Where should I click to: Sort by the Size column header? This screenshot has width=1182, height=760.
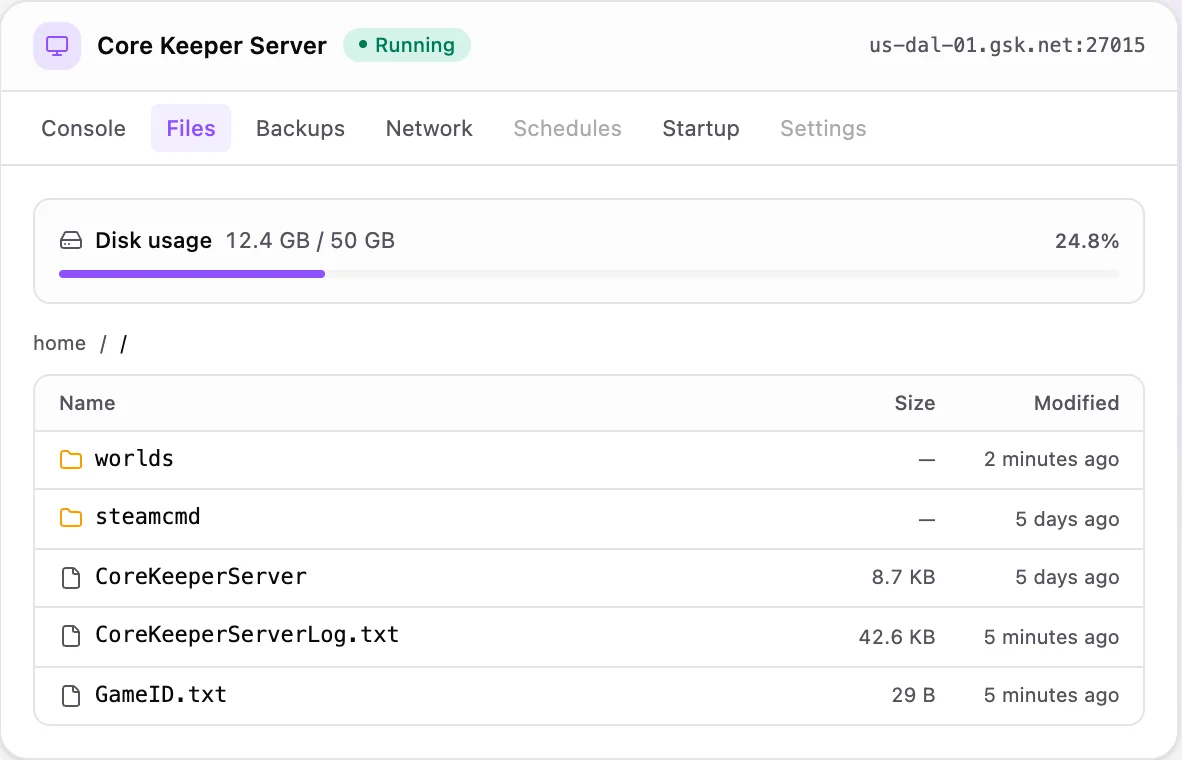click(915, 403)
